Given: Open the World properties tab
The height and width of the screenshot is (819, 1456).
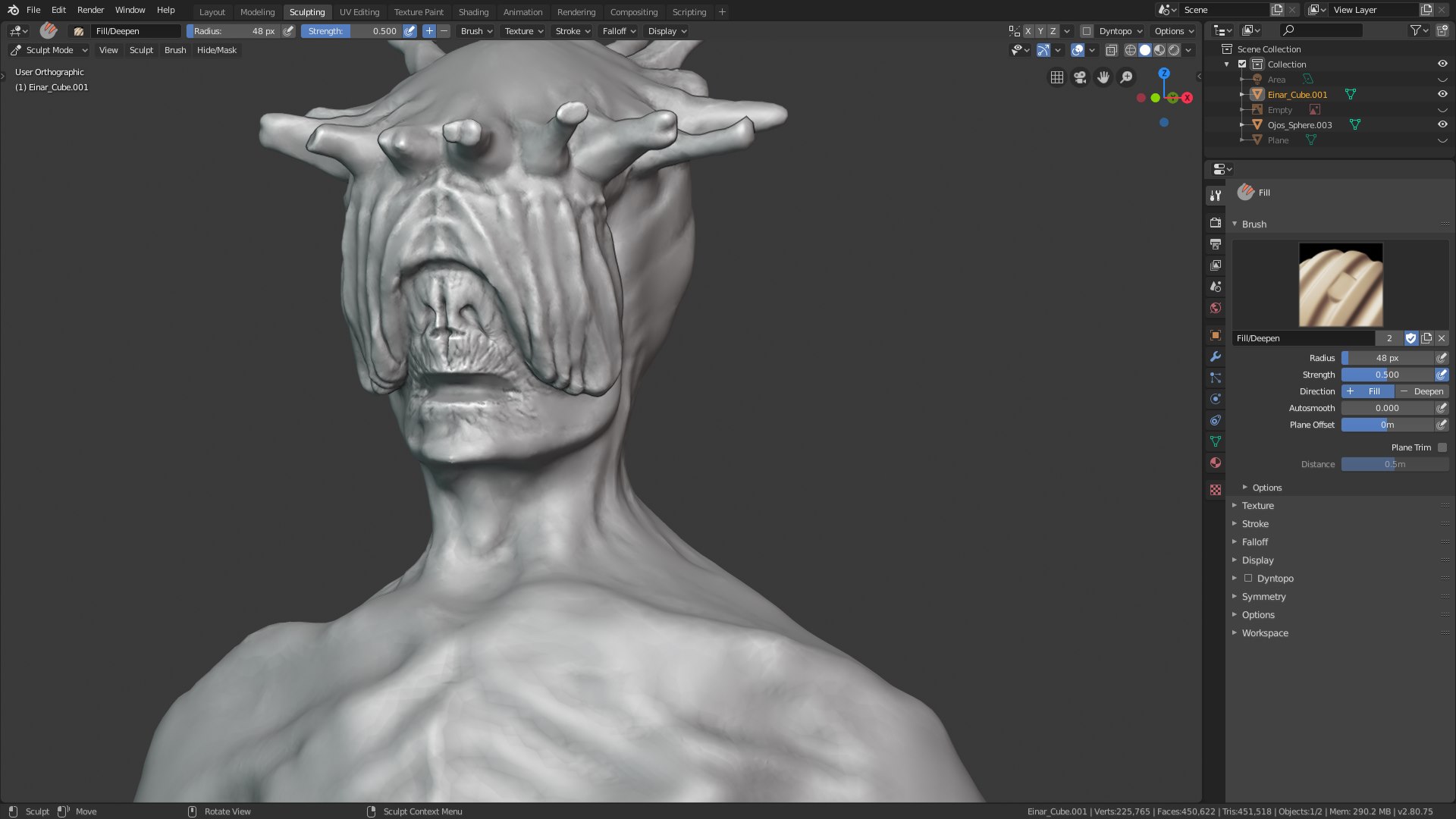Looking at the screenshot, I should tap(1216, 308).
